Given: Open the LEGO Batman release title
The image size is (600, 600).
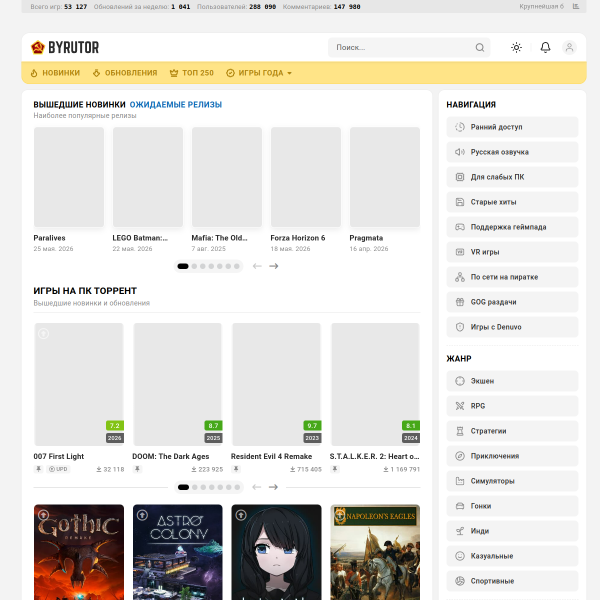Looking at the screenshot, I should coord(140,238).
